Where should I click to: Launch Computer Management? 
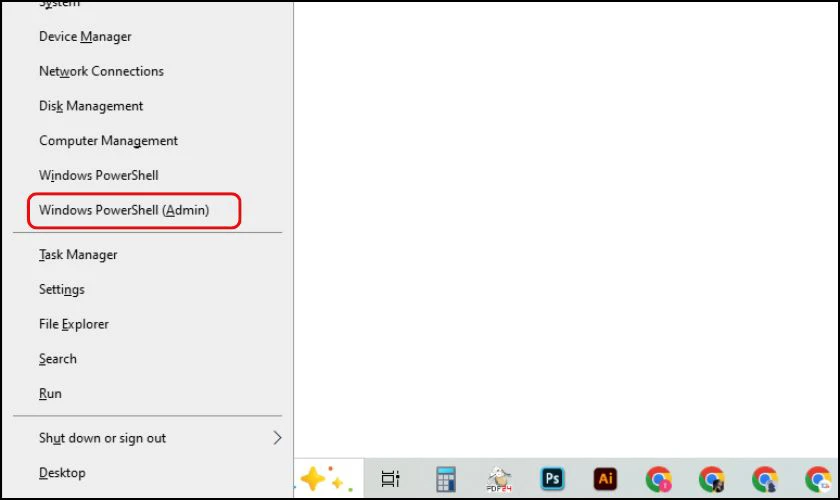point(108,141)
